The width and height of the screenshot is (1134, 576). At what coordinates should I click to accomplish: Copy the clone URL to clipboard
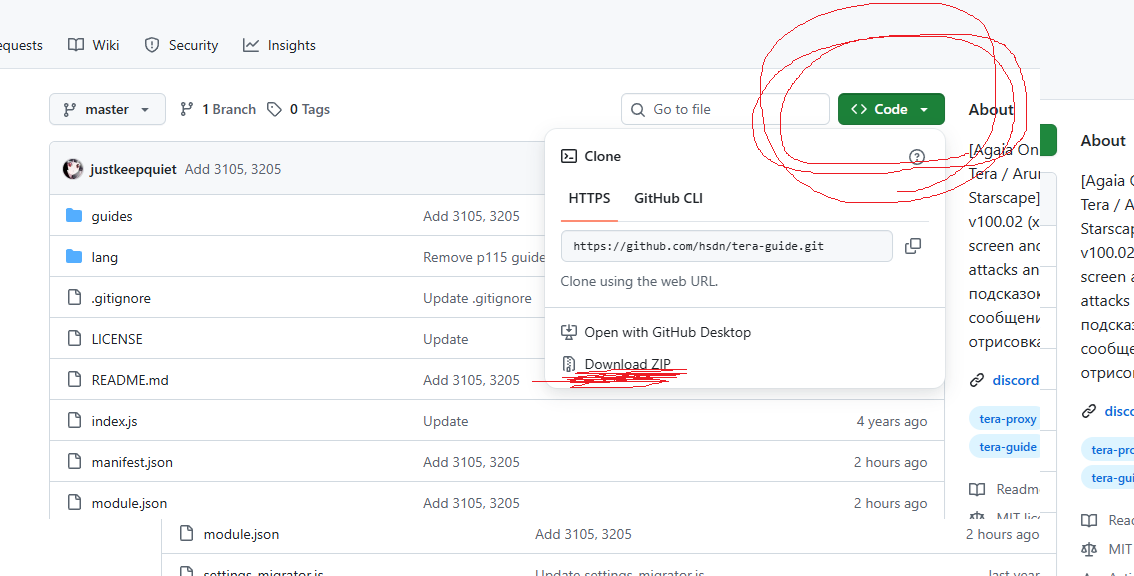click(x=912, y=246)
